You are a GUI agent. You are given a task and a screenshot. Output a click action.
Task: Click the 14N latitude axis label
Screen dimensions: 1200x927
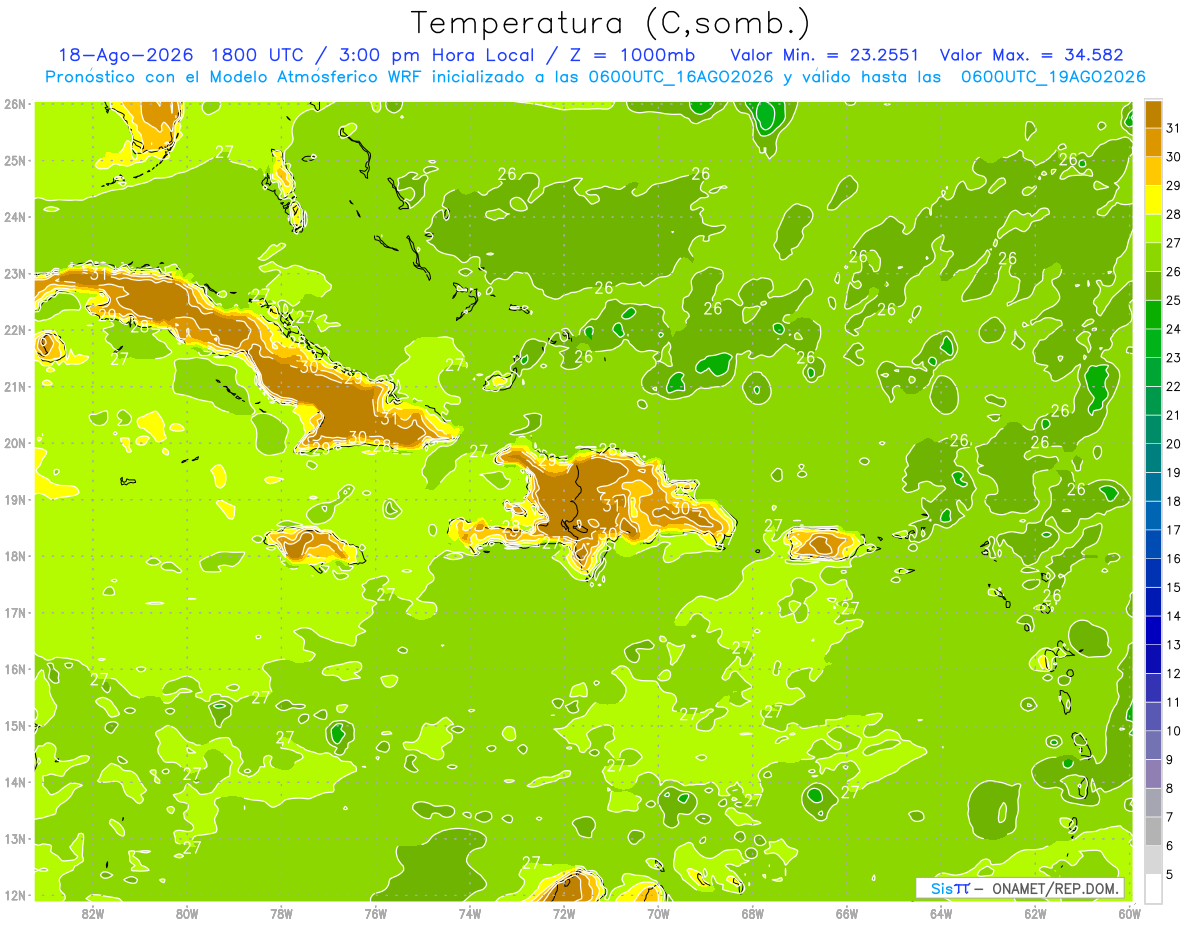pyautogui.click(x=15, y=782)
